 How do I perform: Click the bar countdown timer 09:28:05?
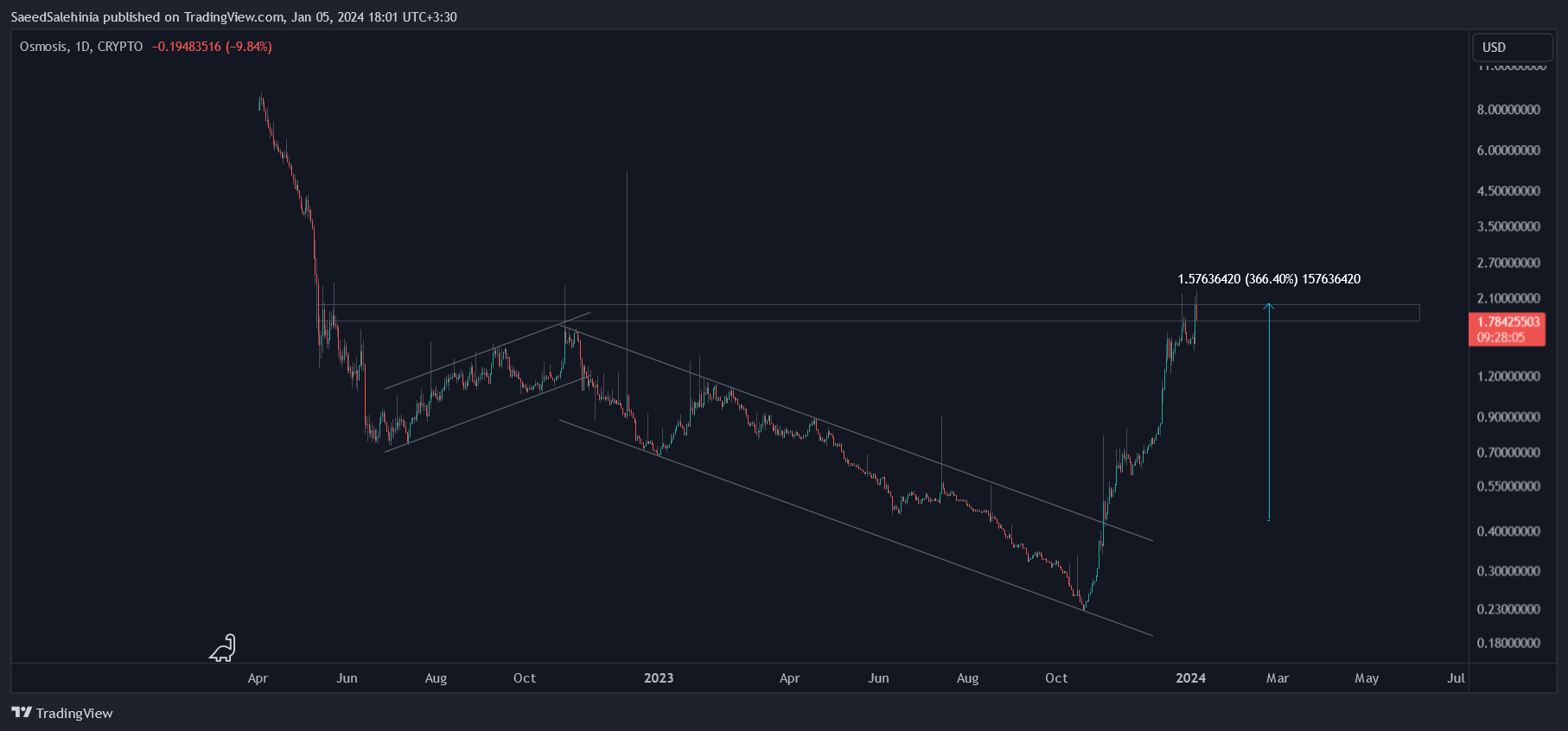(x=1501, y=337)
